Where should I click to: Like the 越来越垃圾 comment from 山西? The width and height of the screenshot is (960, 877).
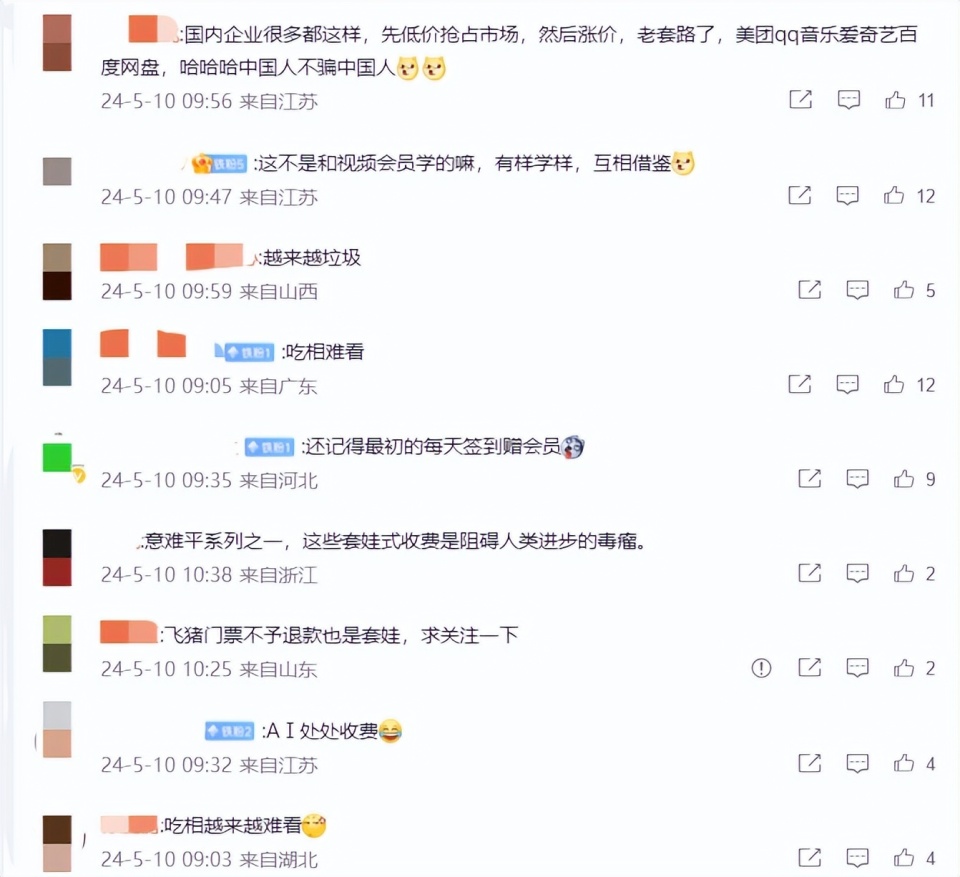pos(904,290)
